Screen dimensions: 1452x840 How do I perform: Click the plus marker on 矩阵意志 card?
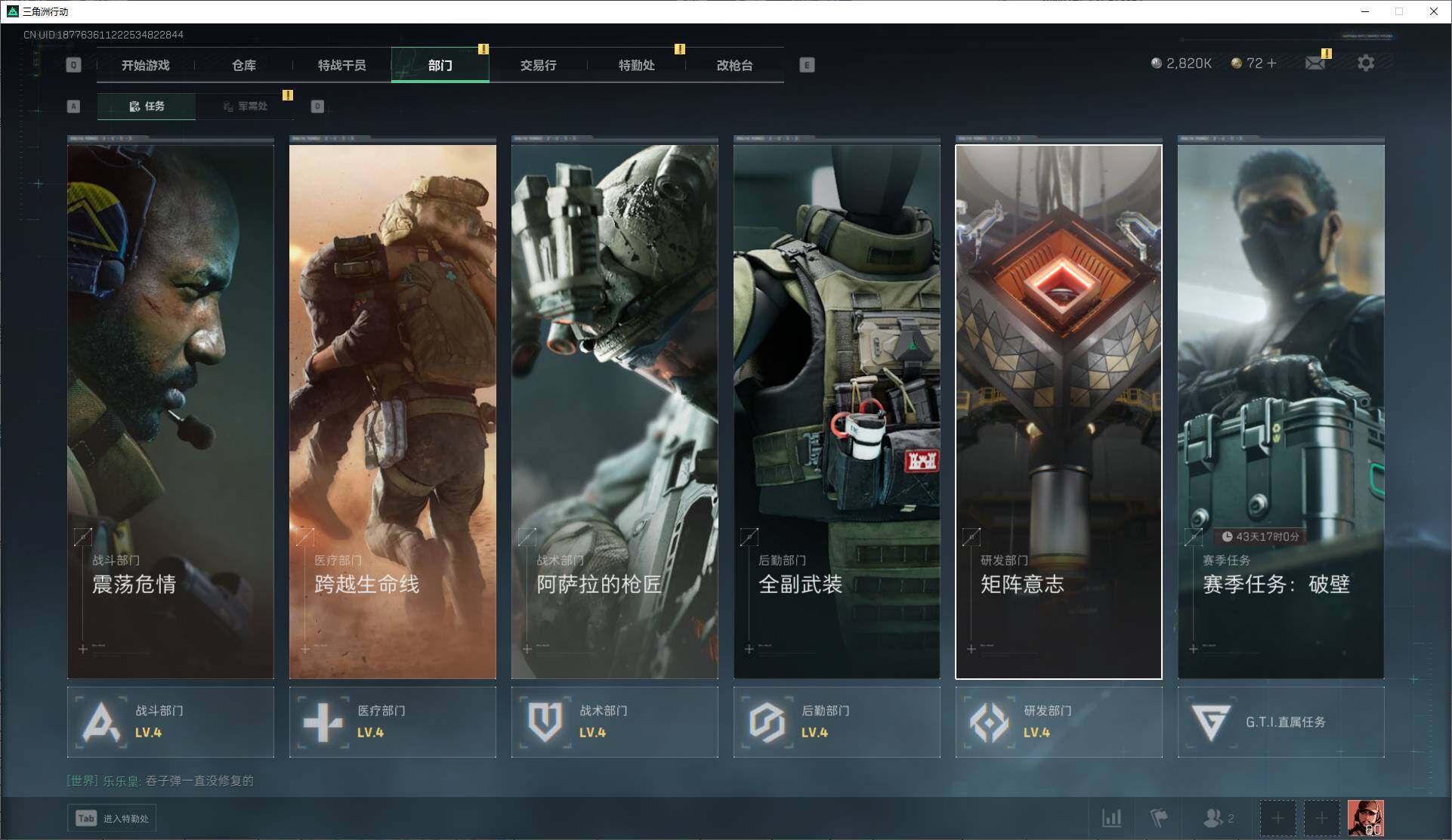click(x=972, y=649)
